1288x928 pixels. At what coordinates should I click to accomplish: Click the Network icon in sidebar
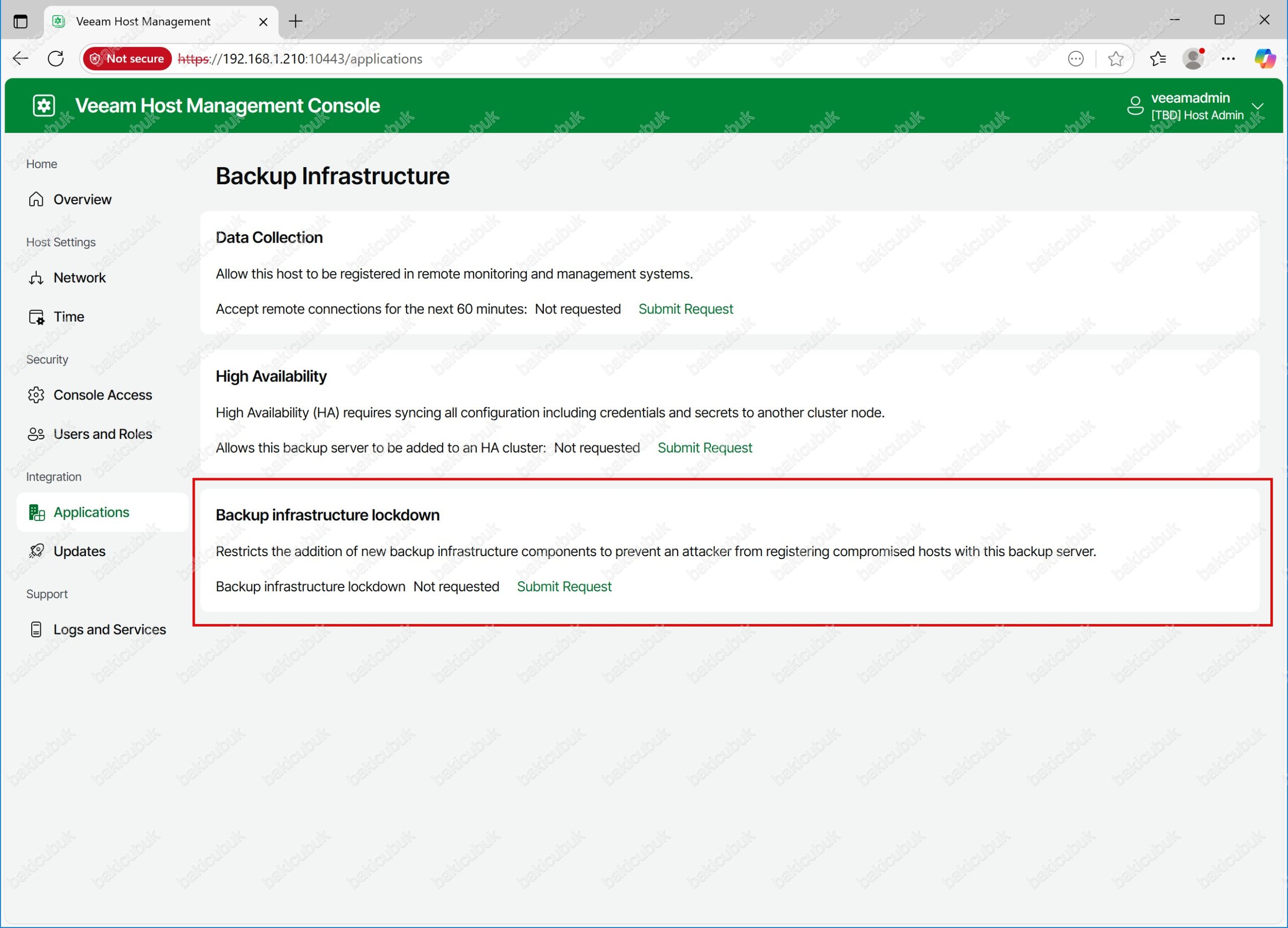[x=36, y=278]
